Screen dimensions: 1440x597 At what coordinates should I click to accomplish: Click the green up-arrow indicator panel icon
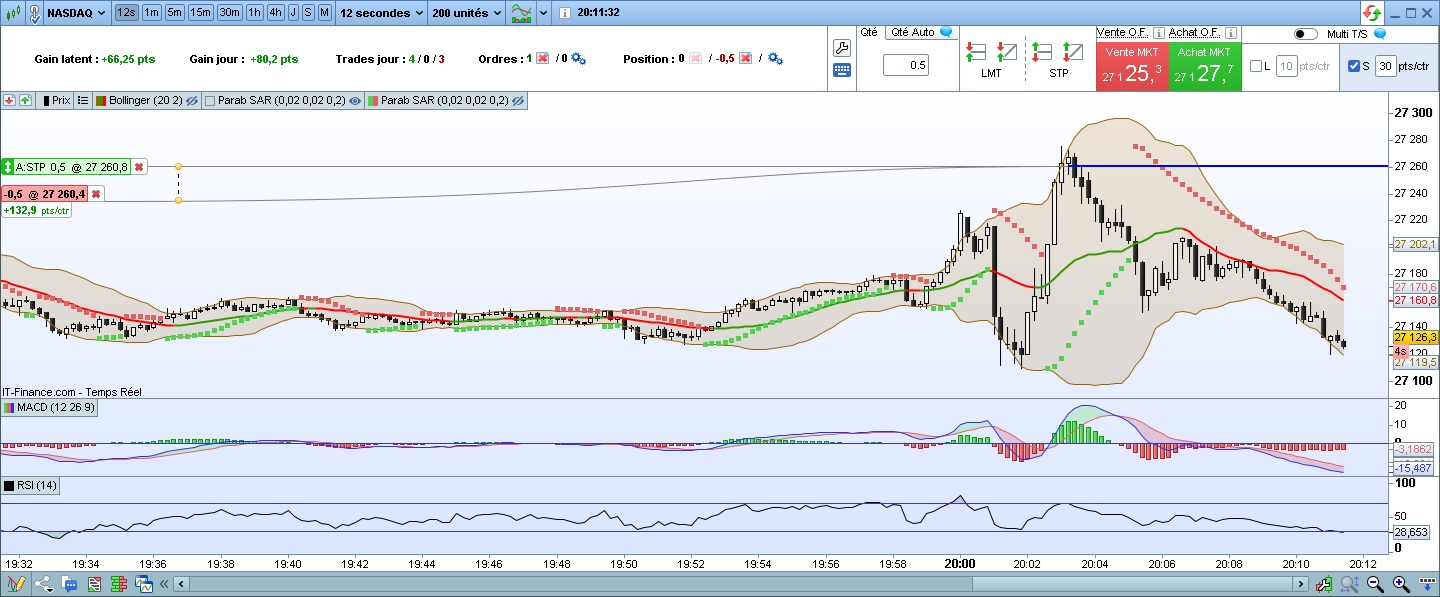24,101
